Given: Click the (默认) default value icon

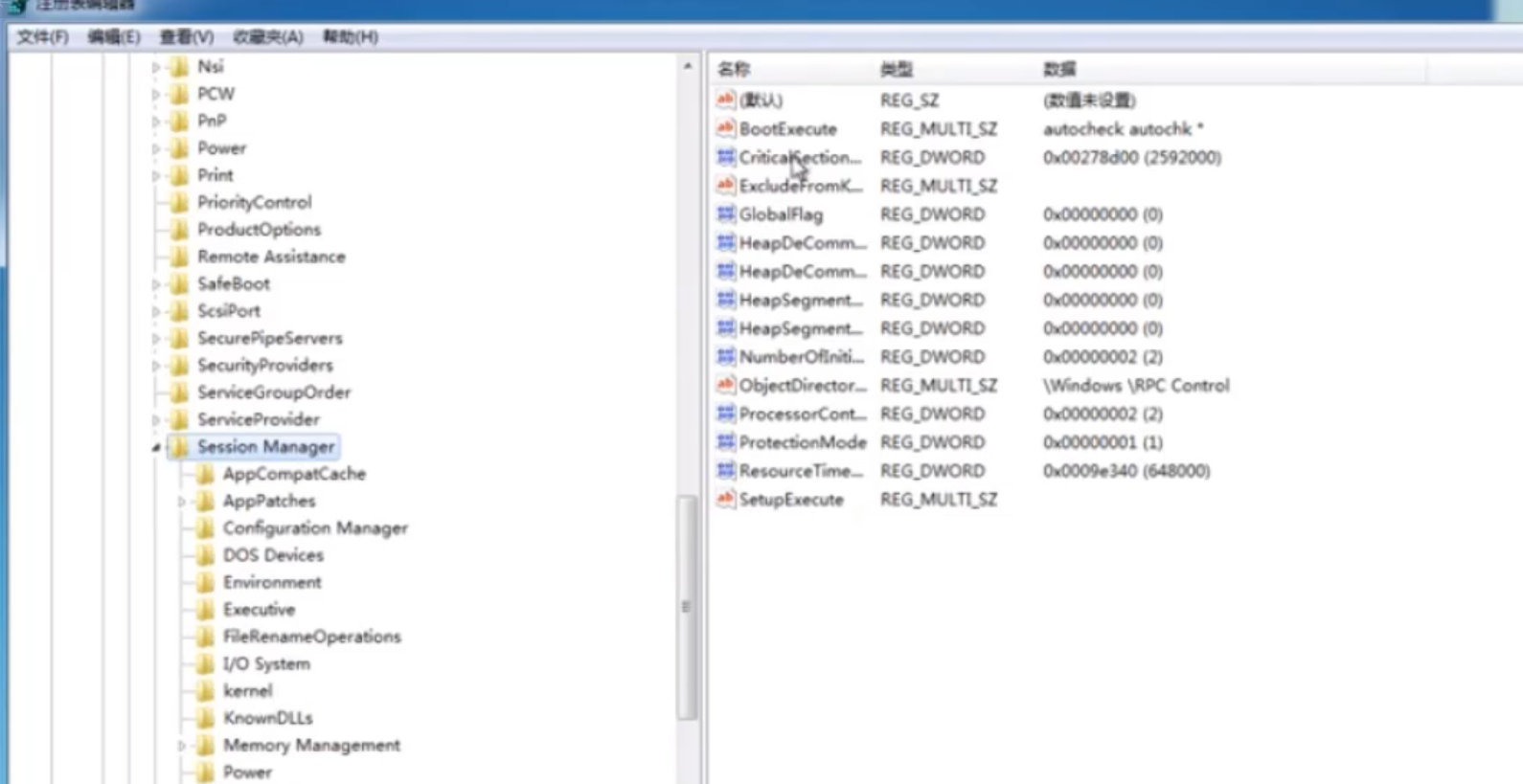Looking at the screenshot, I should 725,100.
